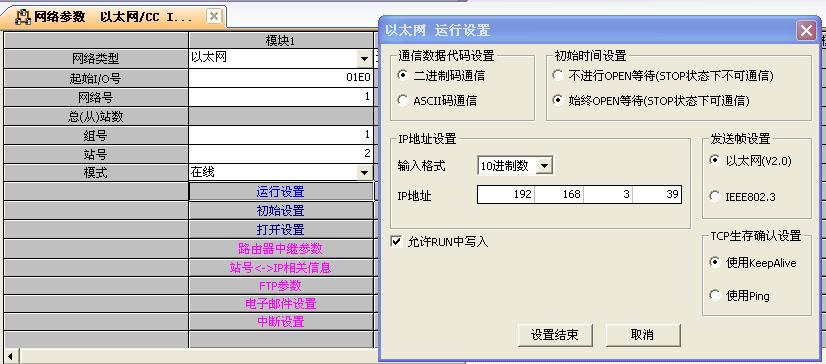
Task: Click the 模块1 column header
Action: coord(280,41)
